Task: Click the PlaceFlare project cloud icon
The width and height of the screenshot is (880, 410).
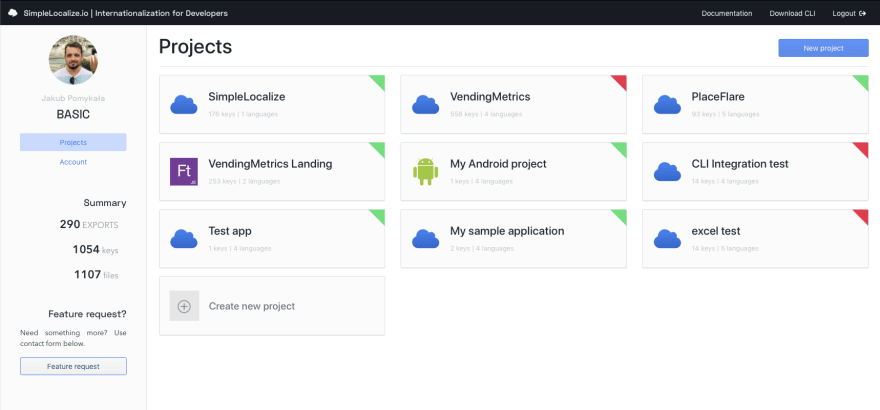Action: [x=667, y=105]
